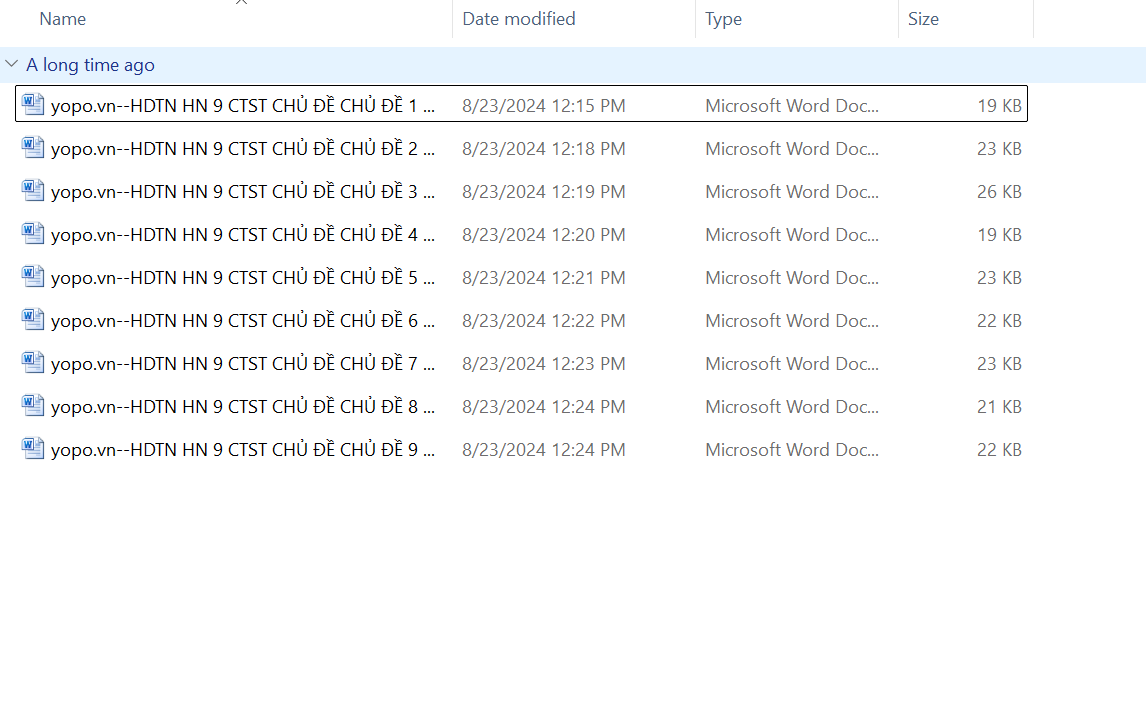Sort files by Size column header
This screenshot has height=724, width=1146.
click(923, 19)
